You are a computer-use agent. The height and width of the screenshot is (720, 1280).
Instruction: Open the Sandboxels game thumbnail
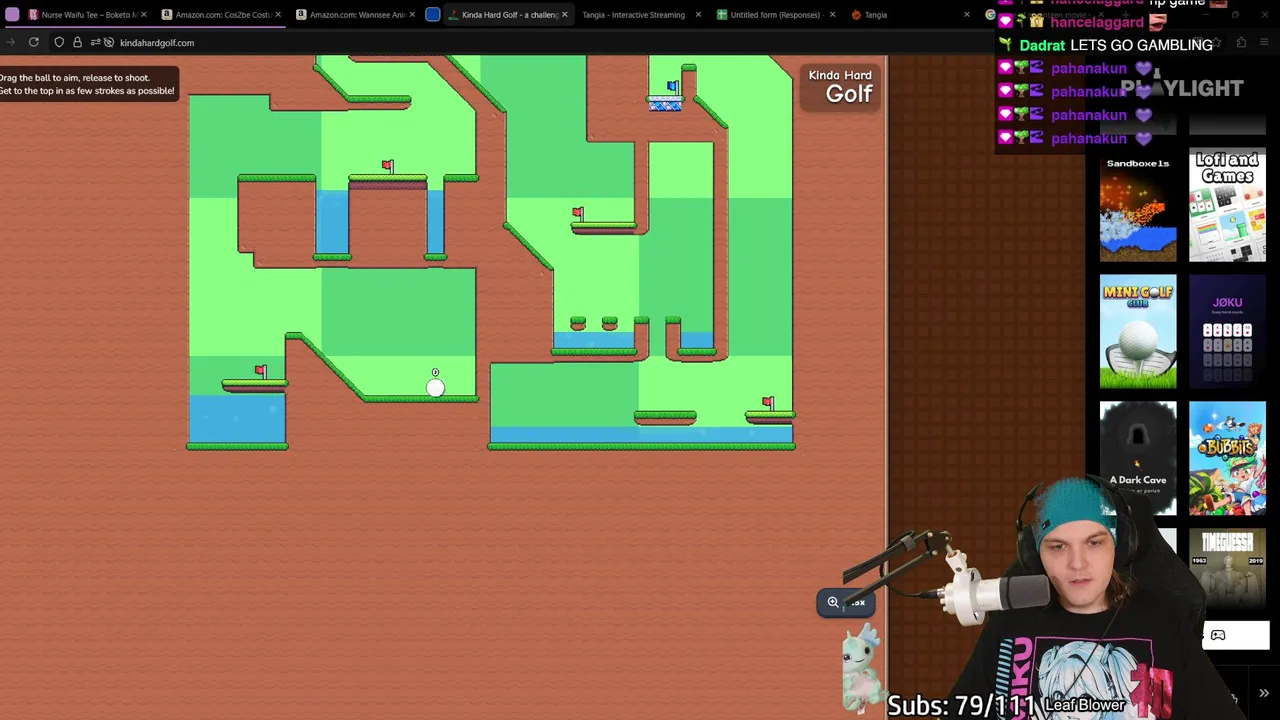(x=1138, y=206)
